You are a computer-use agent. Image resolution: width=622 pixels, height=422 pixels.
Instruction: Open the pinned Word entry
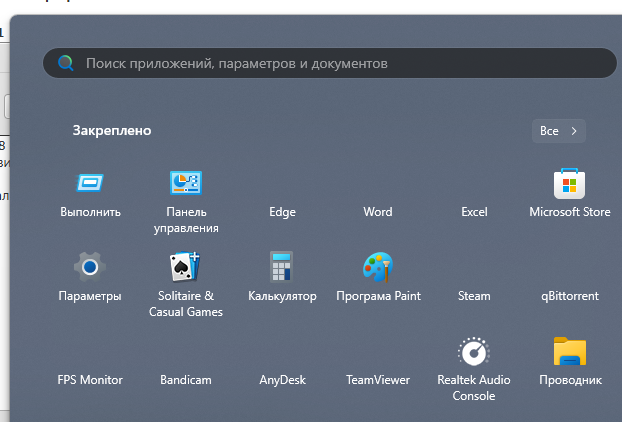tap(378, 212)
